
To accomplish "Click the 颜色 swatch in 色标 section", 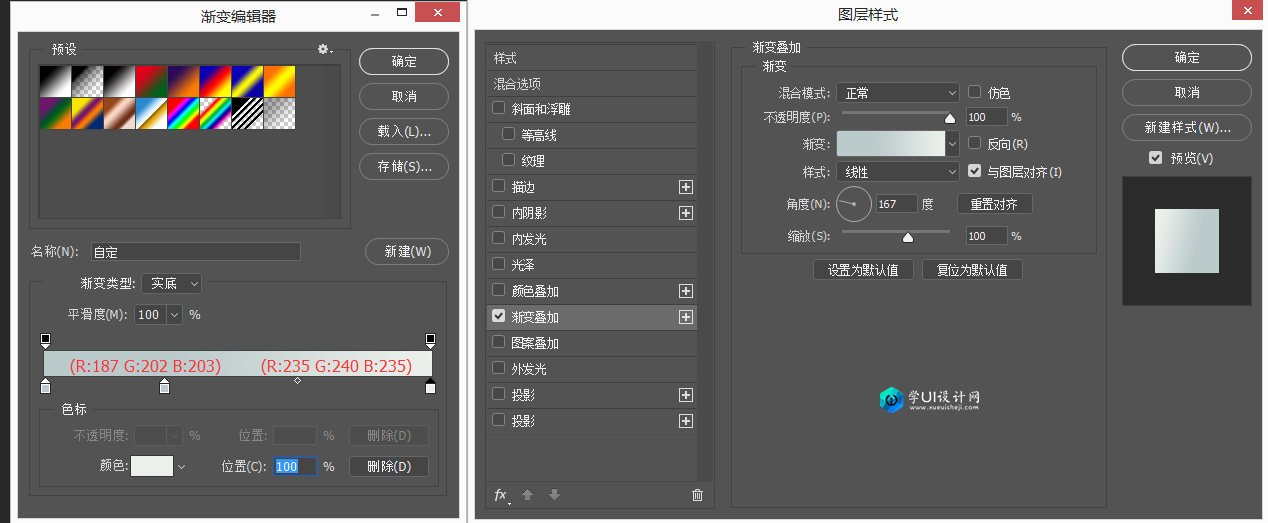I will pos(152,466).
